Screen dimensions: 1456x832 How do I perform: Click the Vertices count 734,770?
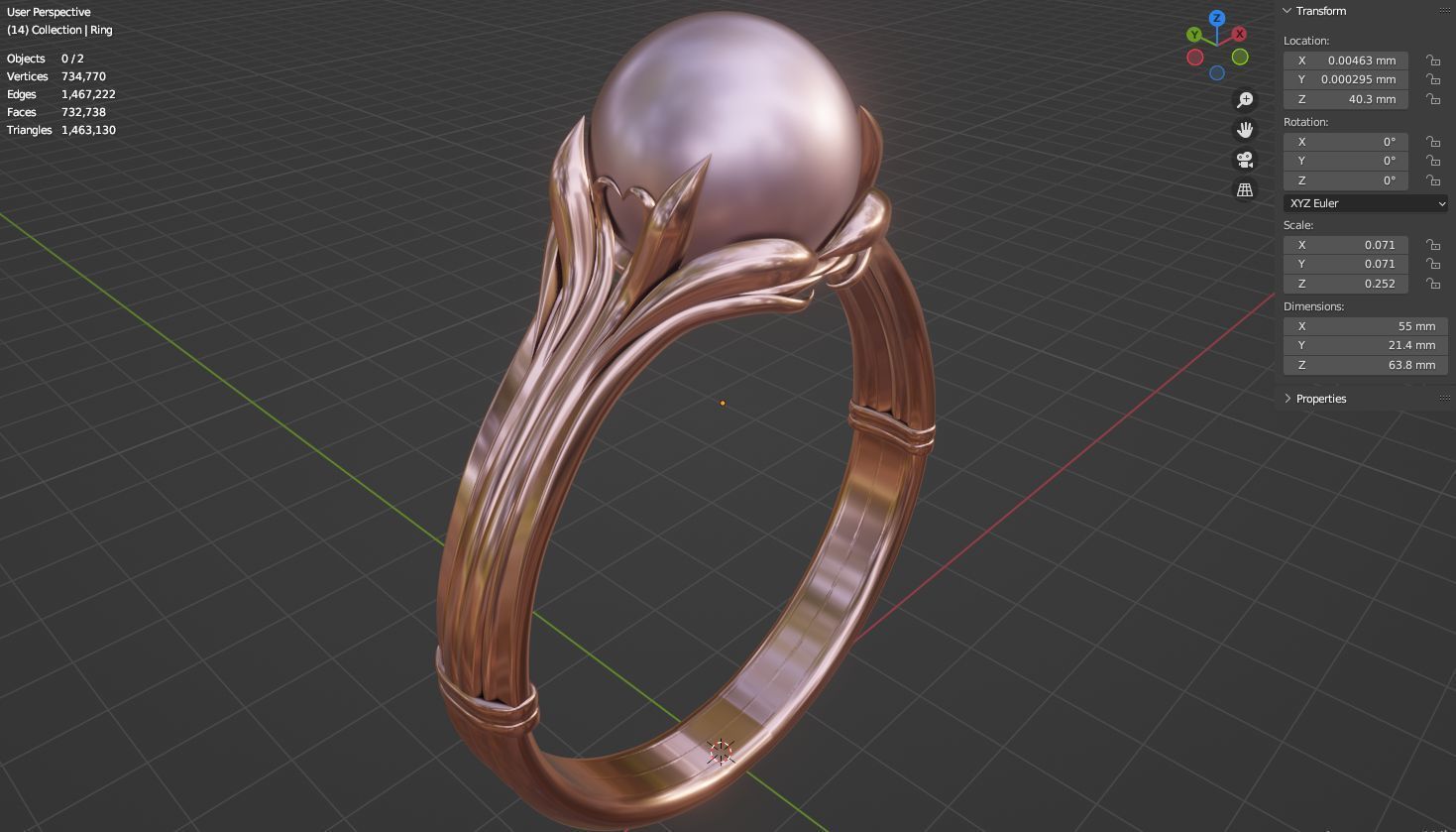[83, 76]
